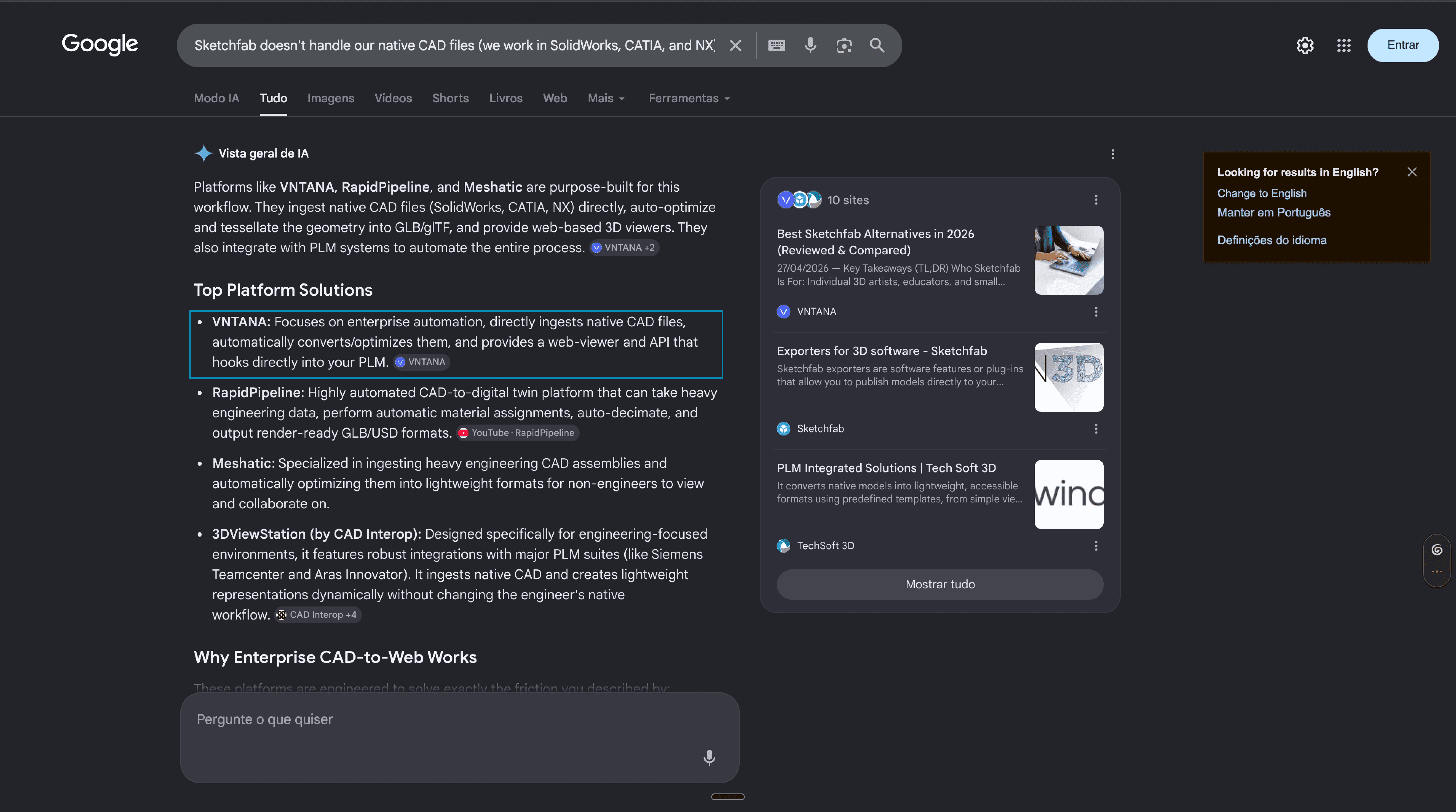The width and height of the screenshot is (1456, 812).
Task: Click the Meshatic: bullet label
Action: (x=243, y=463)
